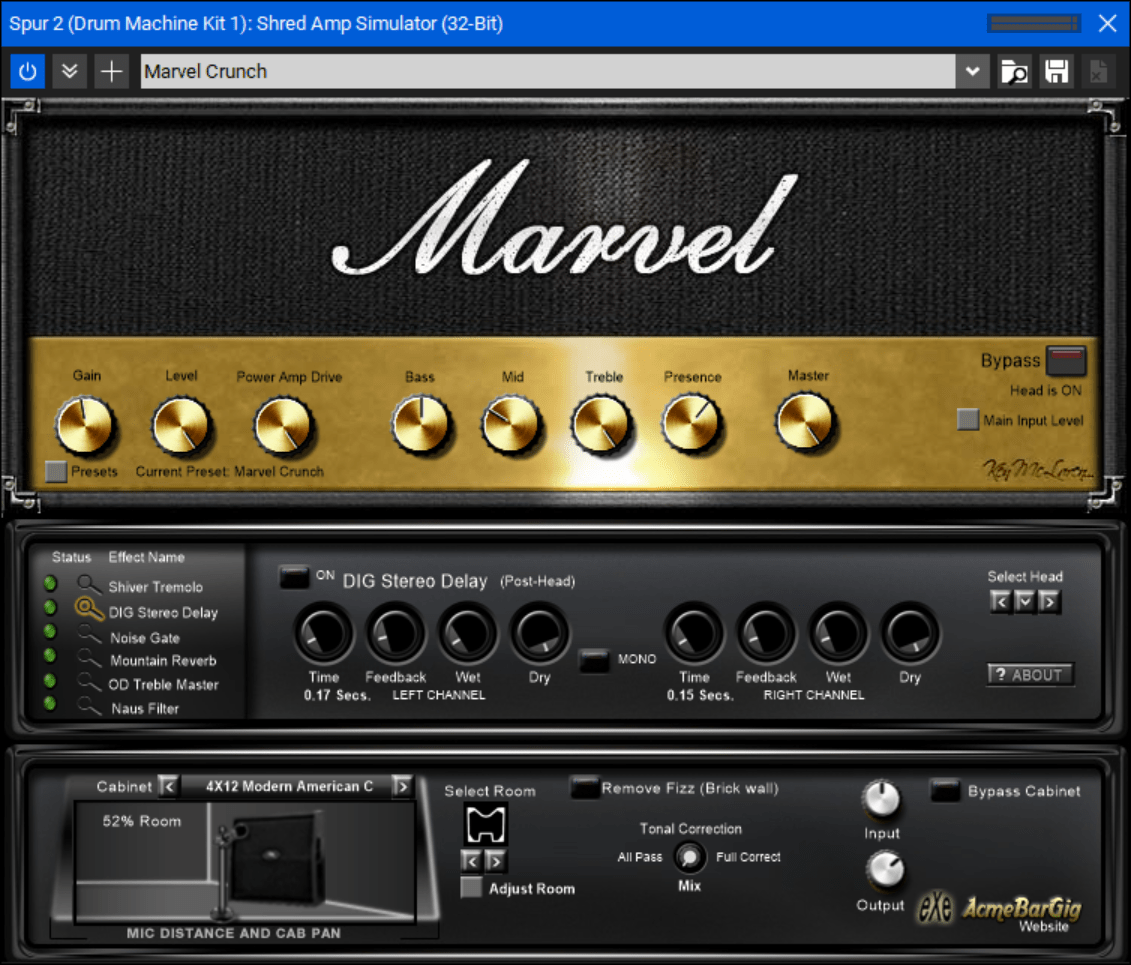The height and width of the screenshot is (965, 1131).
Task: Open the Select Head down arrow
Action: (x=1024, y=601)
